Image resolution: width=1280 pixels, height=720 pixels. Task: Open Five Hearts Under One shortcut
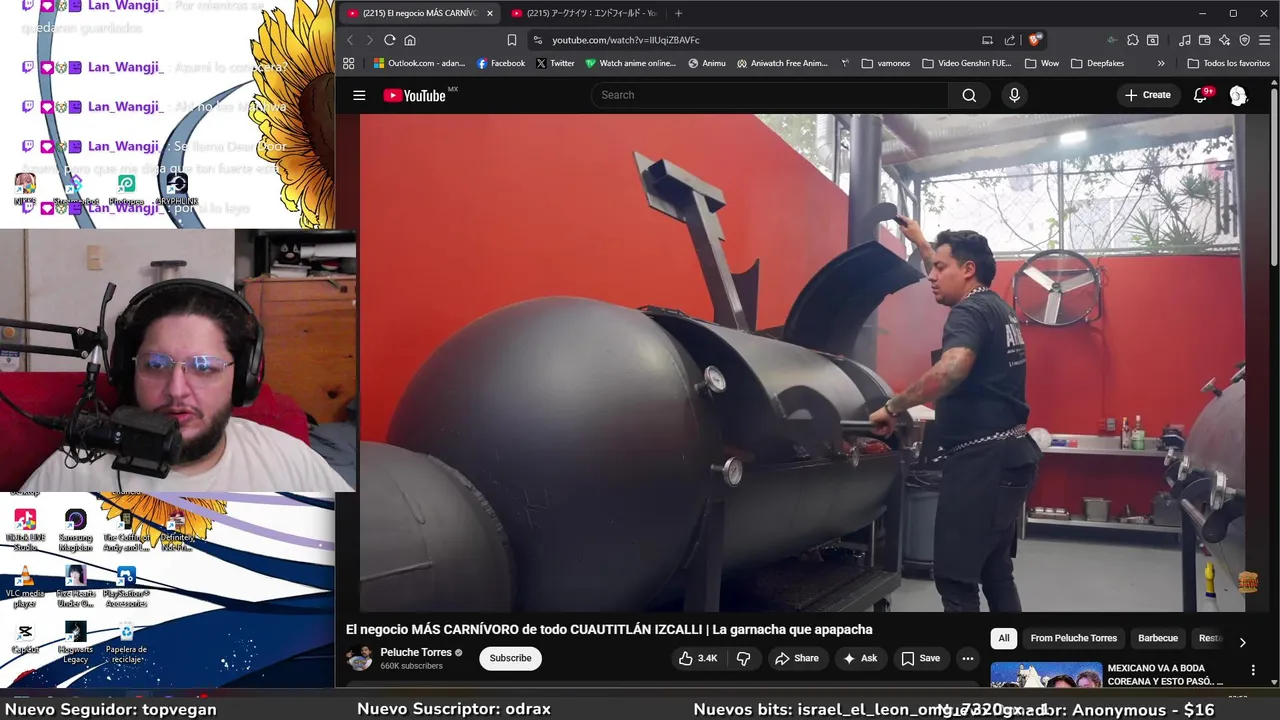tap(76, 586)
